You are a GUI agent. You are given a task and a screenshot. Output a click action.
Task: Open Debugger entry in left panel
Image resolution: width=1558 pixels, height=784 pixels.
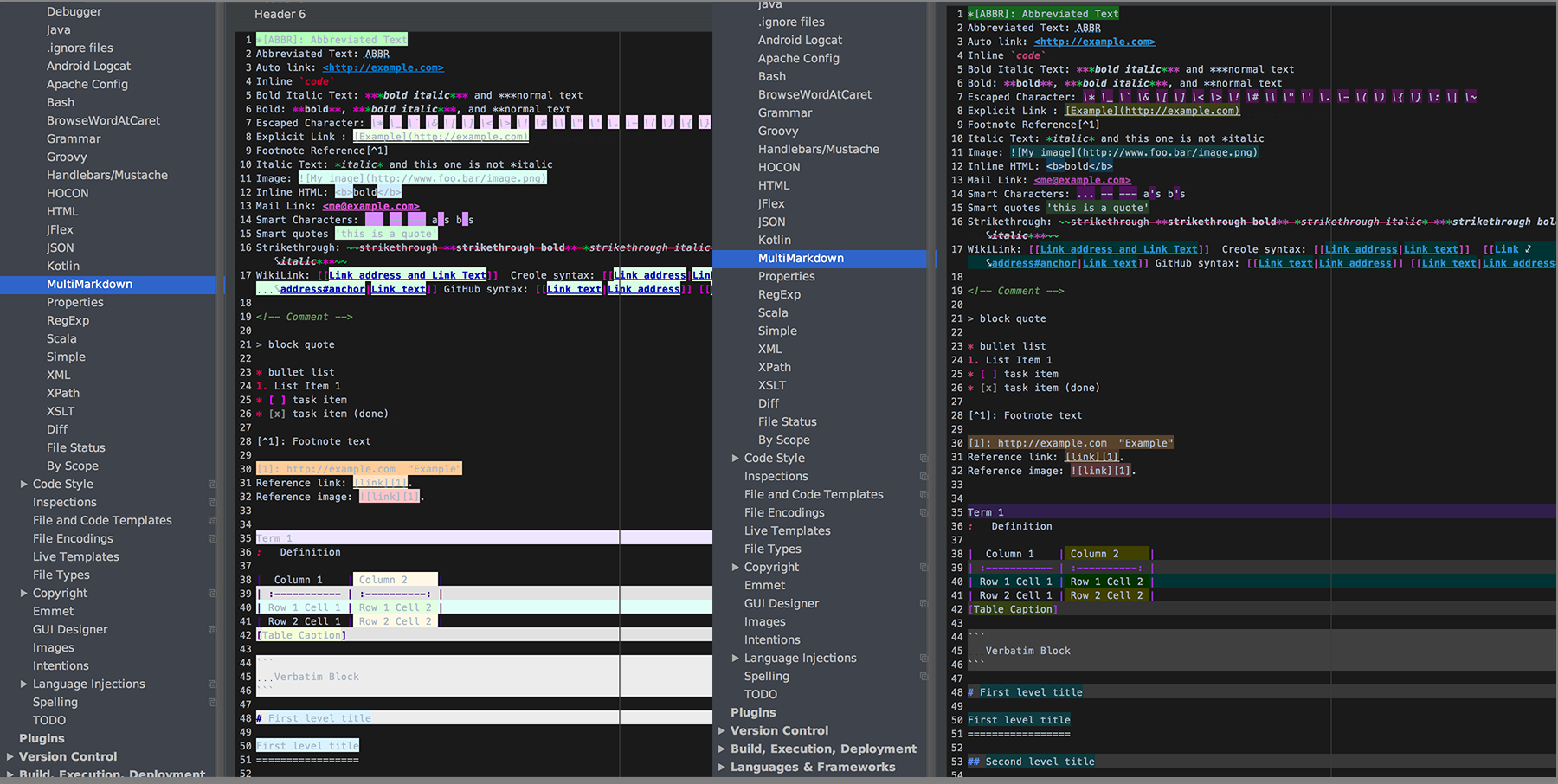[74, 12]
